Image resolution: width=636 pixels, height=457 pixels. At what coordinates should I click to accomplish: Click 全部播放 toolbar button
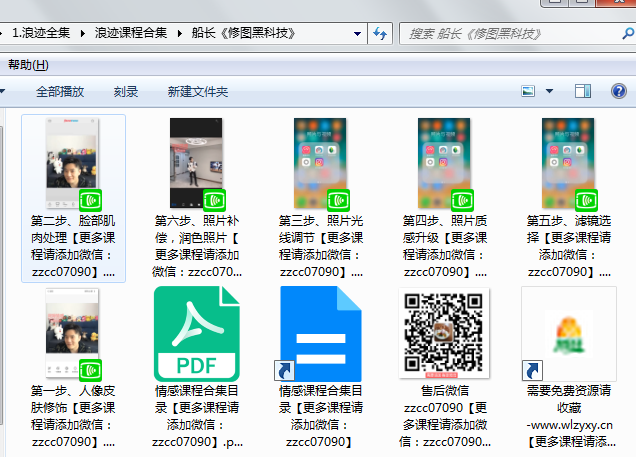tap(60, 92)
